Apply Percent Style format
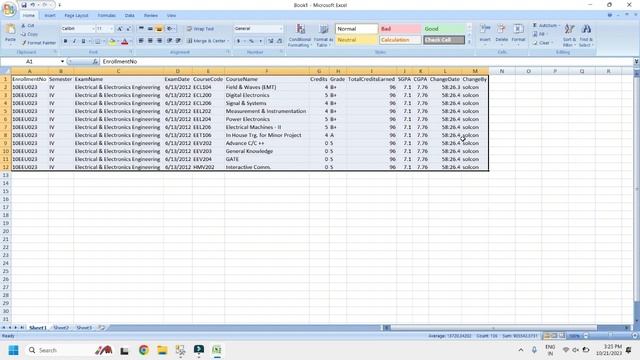 tap(251, 41)
